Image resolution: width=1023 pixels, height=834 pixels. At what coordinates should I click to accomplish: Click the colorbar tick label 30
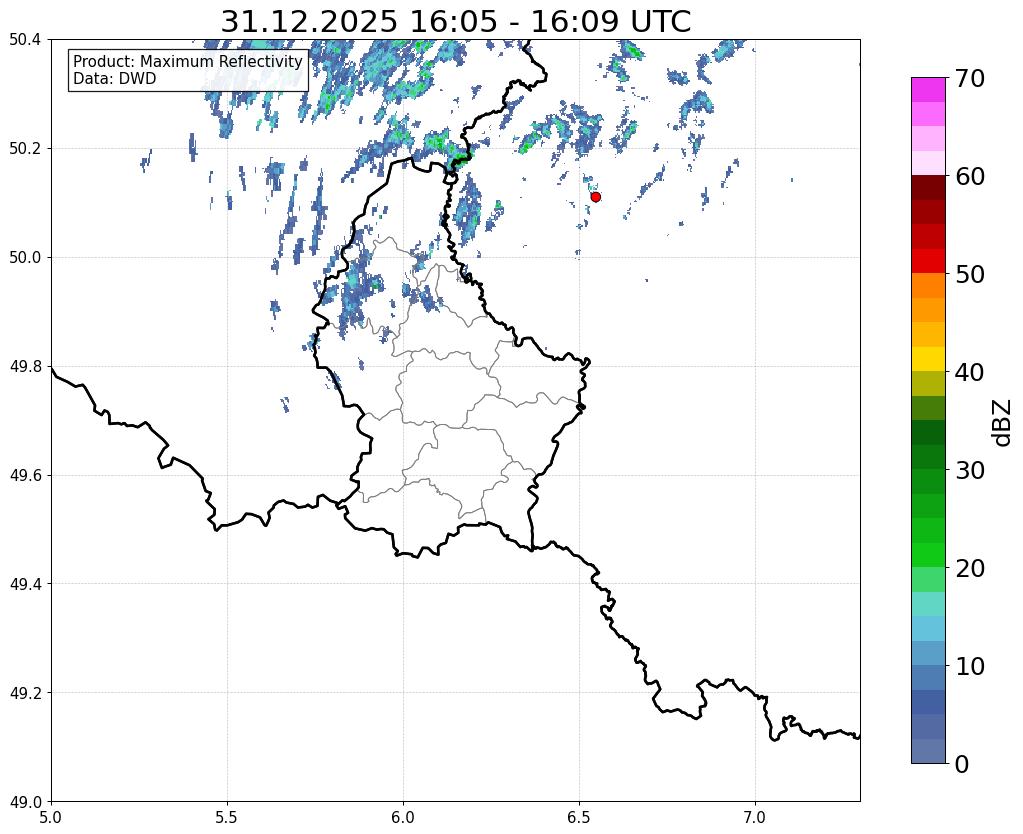[969, 470]
